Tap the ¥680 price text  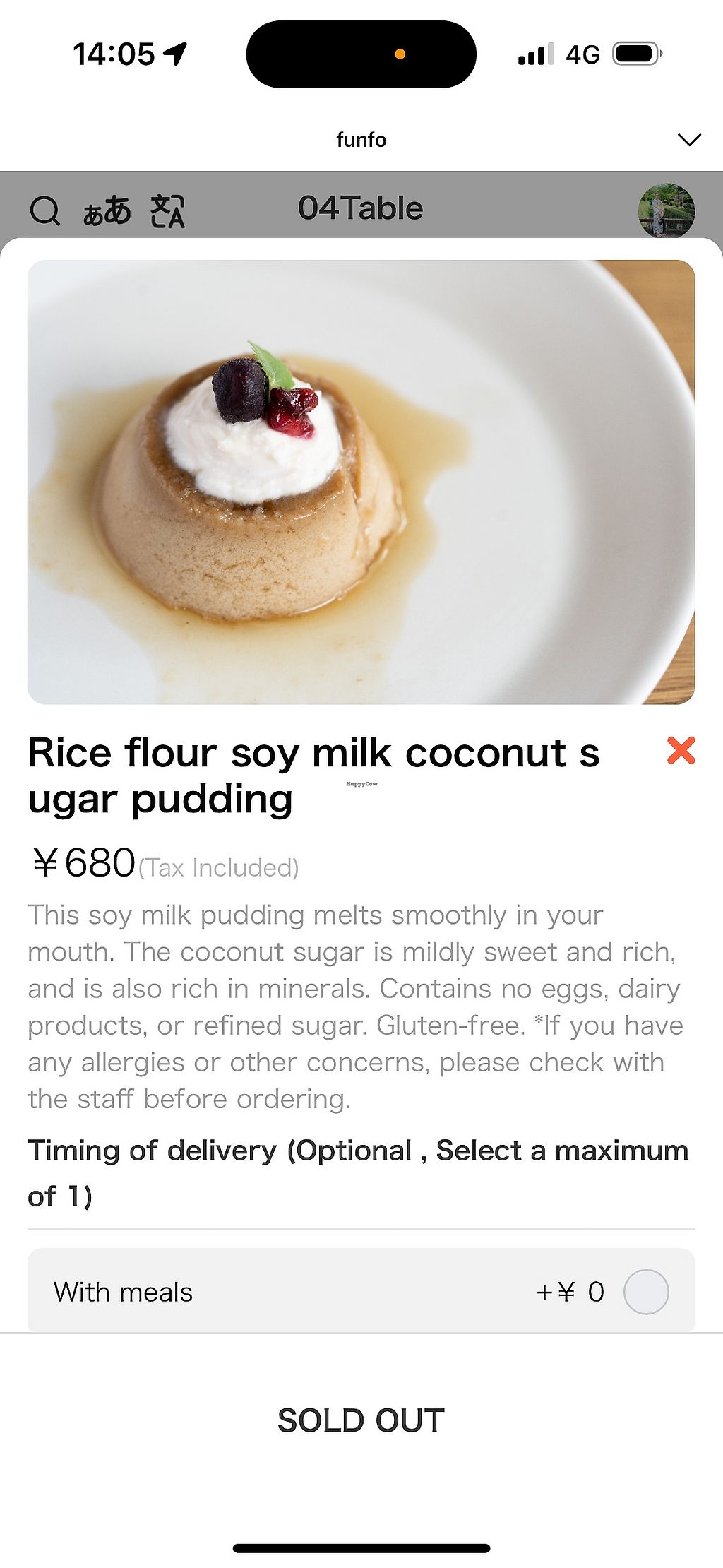click(85, 863)
